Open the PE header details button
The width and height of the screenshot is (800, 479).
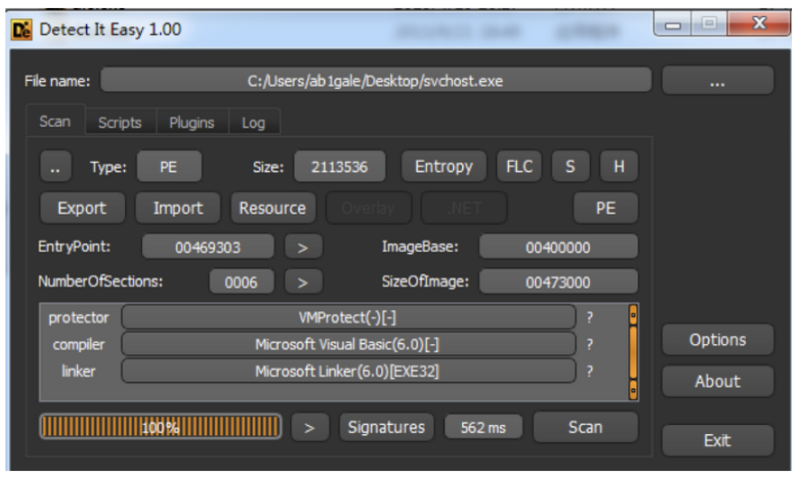[x=606, y=208]
